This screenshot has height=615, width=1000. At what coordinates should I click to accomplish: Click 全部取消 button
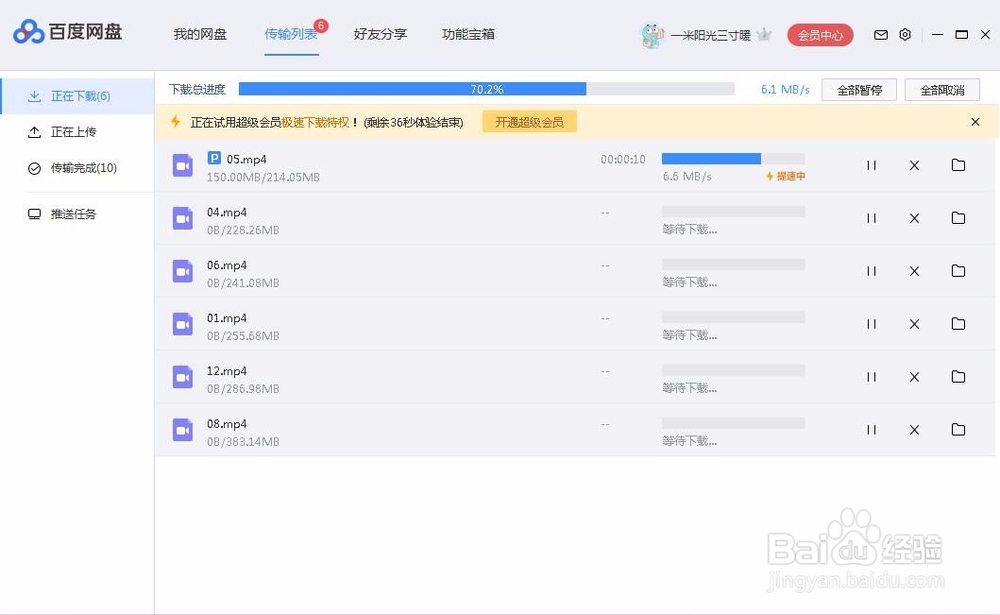[x=942, y=90]
